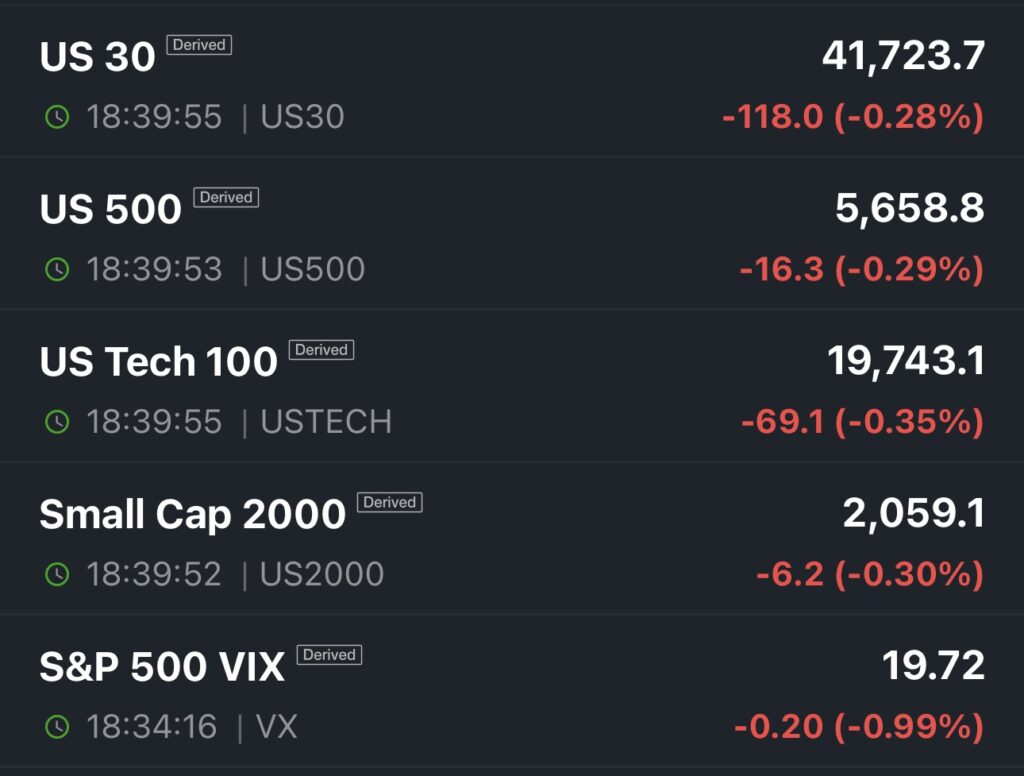Click the Derived tag beside US Tech 100
This screenshot has width=1024, height=776.
tap(321, 350)
